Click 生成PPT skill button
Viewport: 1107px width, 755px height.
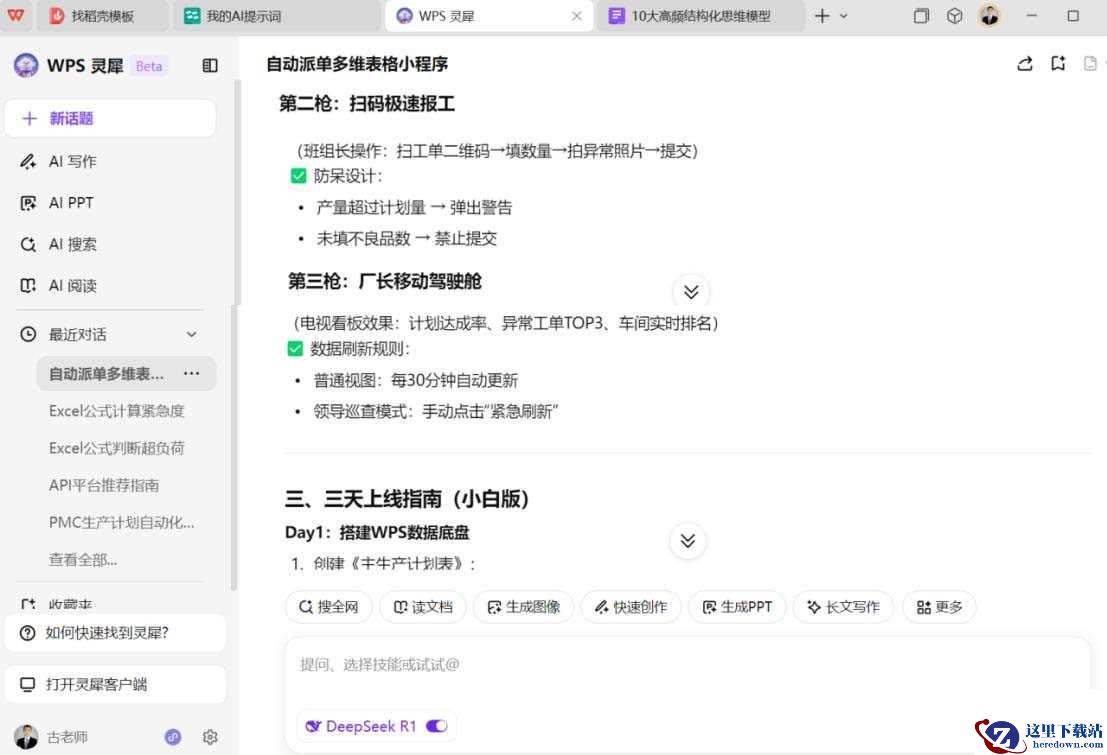[x=737, y=607]
